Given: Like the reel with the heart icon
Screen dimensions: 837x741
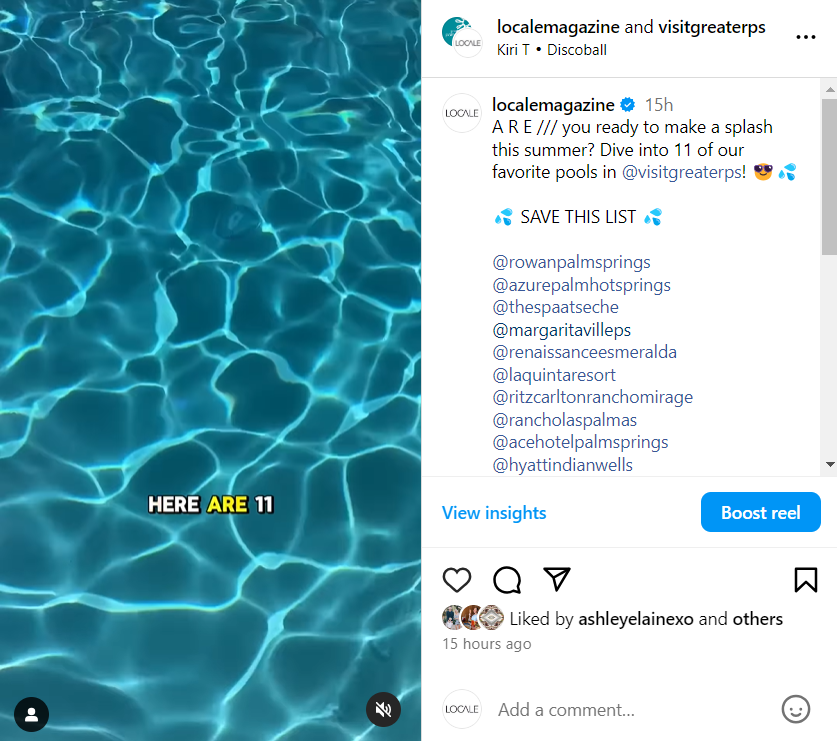Looking at the screenshot, I should (x=457, y=580).
